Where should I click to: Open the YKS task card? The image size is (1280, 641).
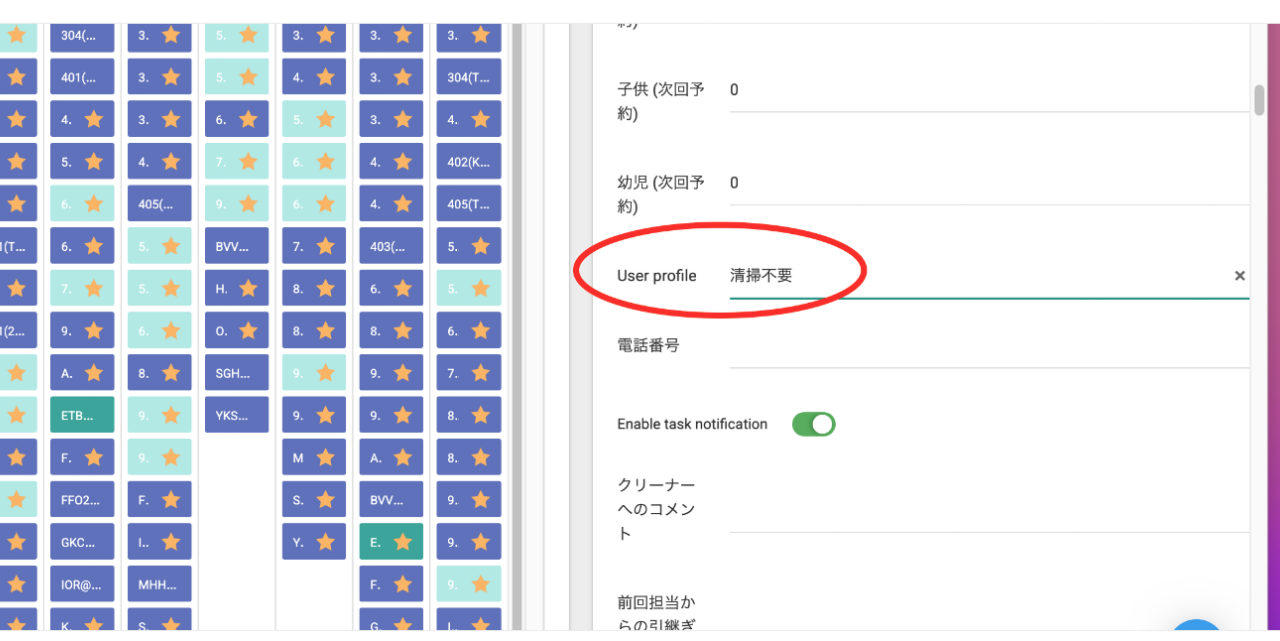click(x=236, y=415)
